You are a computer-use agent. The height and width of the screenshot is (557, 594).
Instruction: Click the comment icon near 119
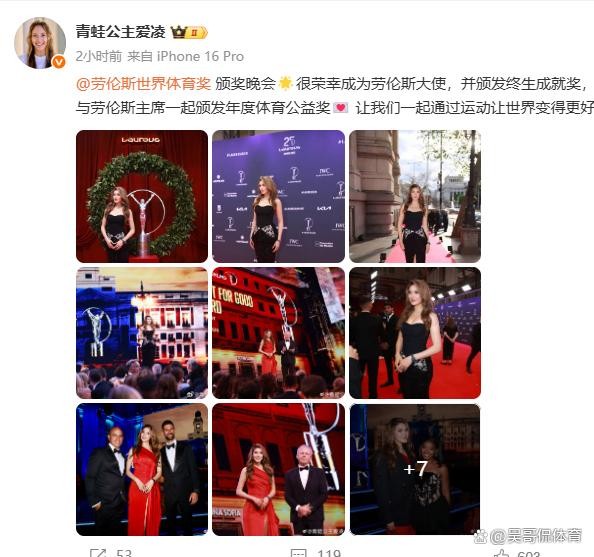(x=298, y=553)
